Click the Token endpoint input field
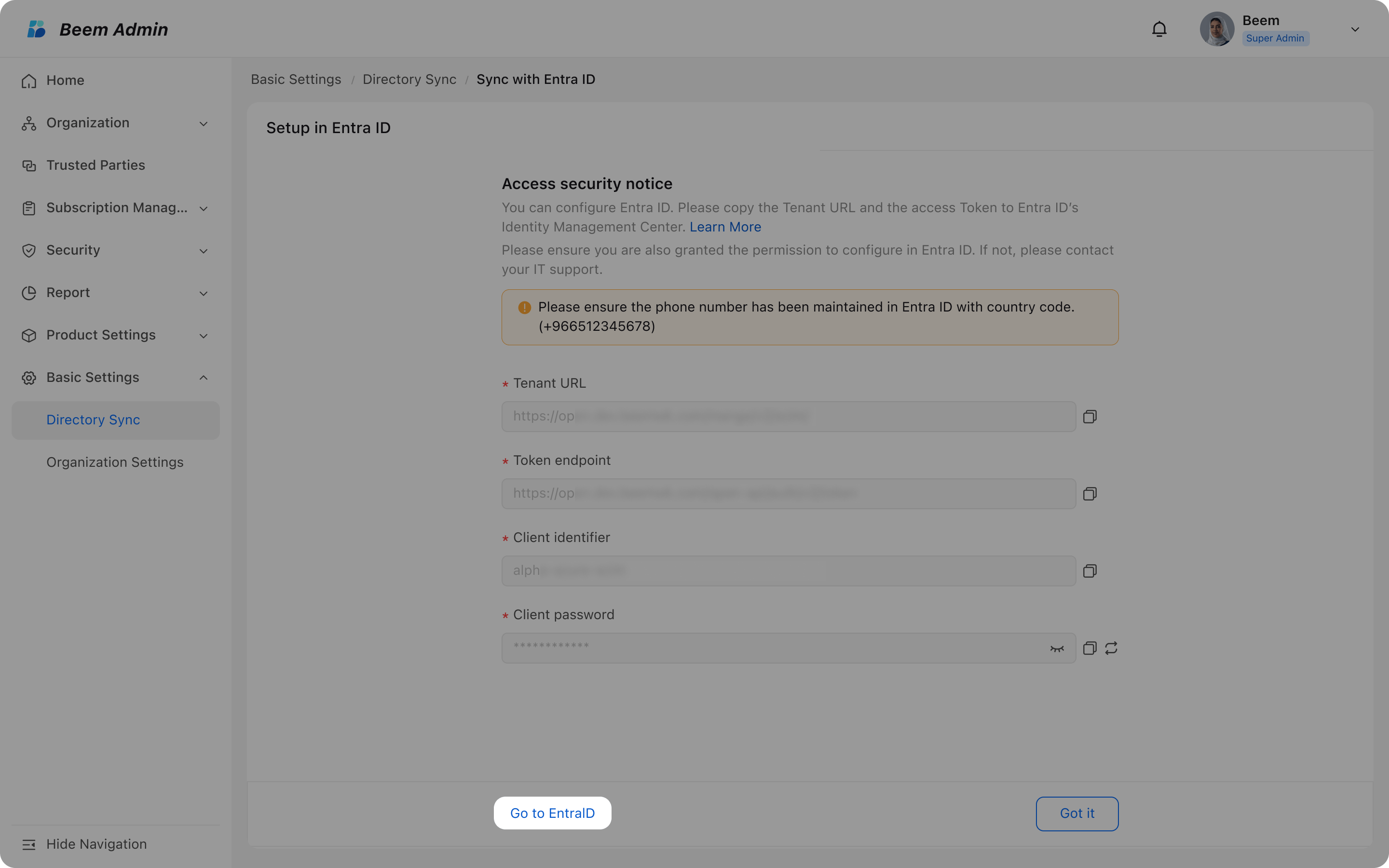The height and width of the screenshot is (868, 1389). [x=789, y=494]
